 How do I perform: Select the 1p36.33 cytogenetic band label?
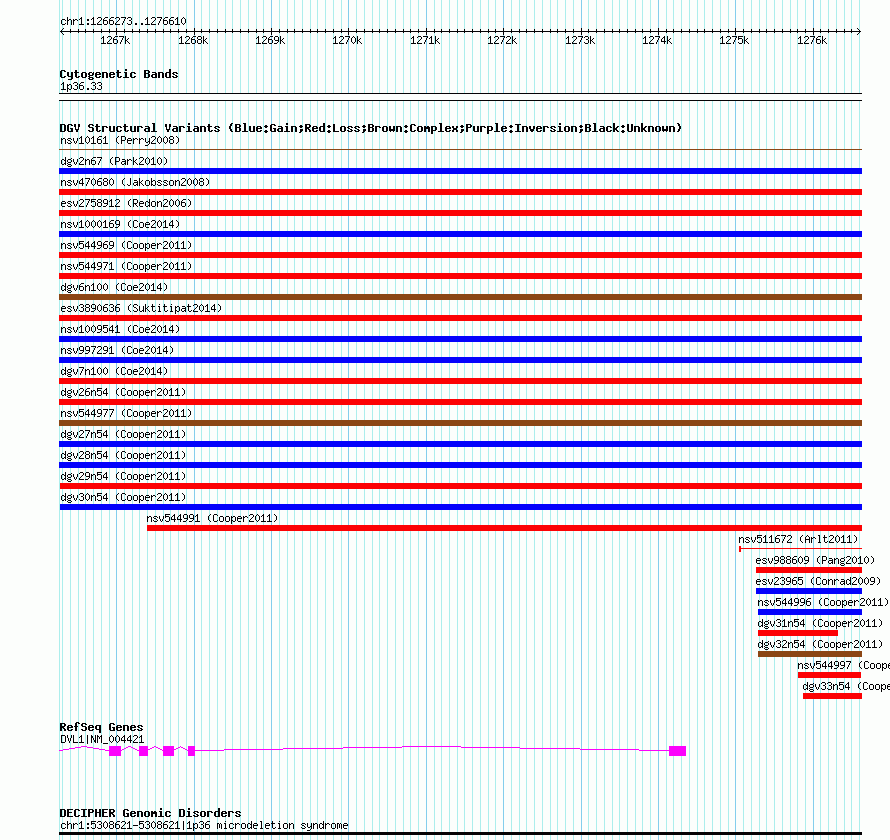coord(81,86)
